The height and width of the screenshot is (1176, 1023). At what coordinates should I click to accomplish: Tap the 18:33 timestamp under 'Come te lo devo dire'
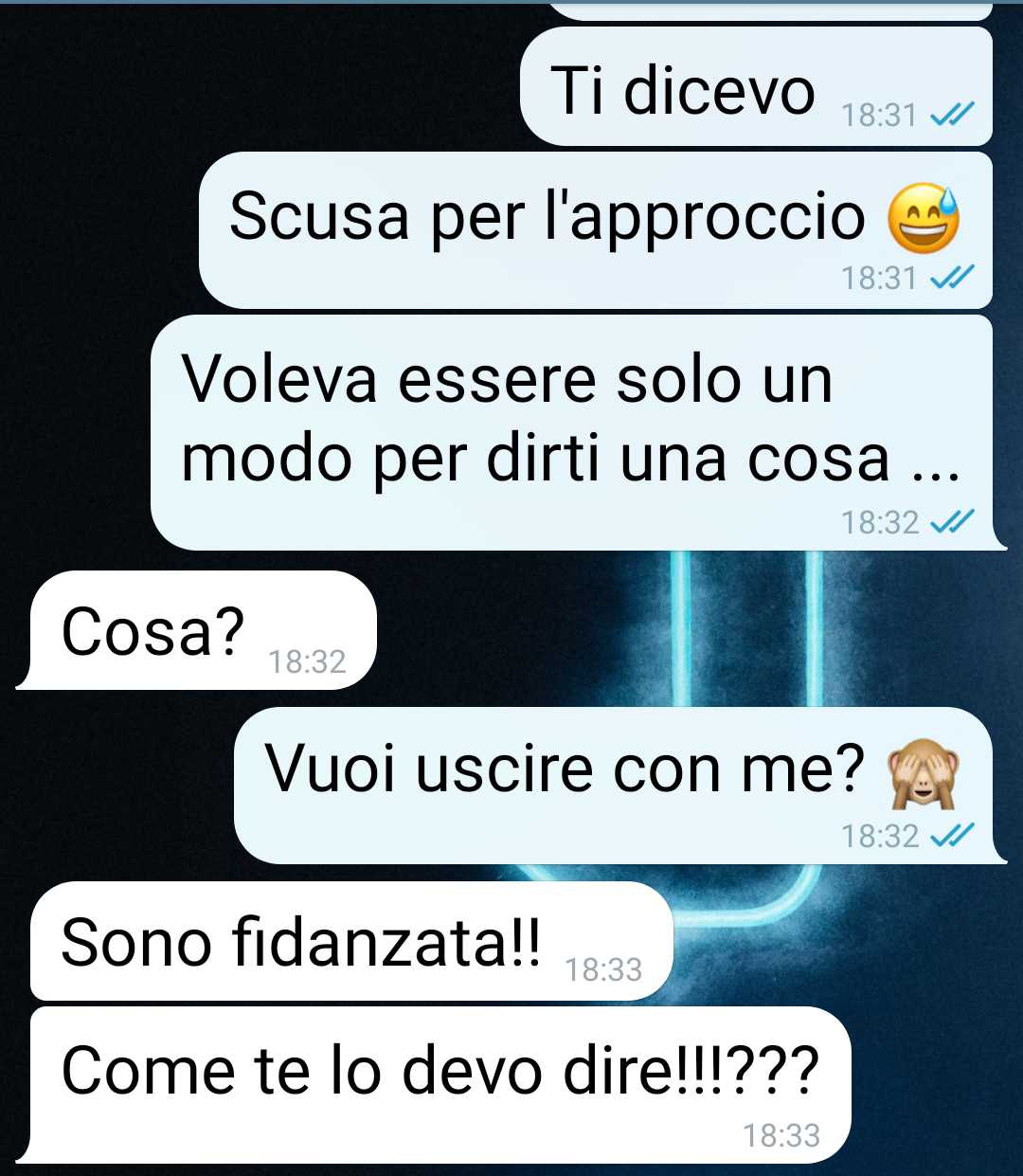[x=781, y=1135]
